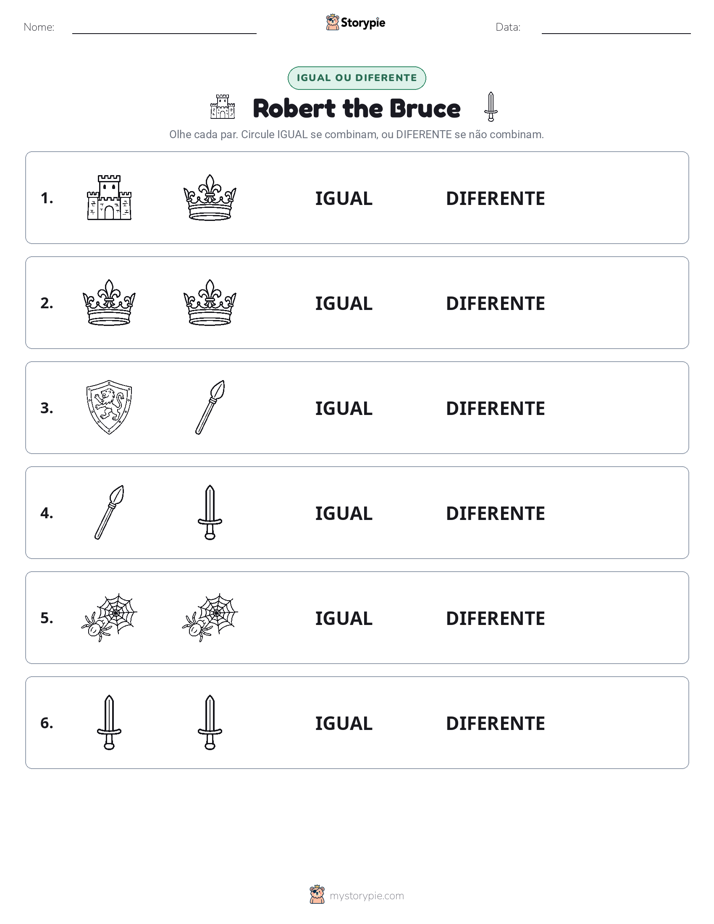Click the sword icon in row 4
The image size is (714, 924).
coord(210,512)
